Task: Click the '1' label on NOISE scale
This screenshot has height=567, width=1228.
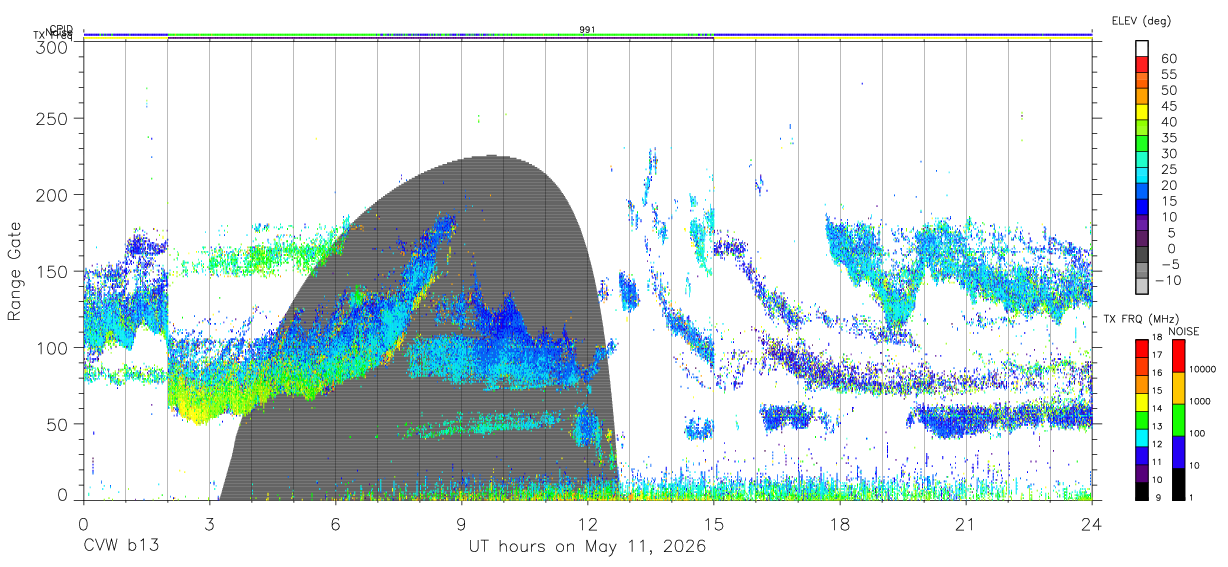Action: point(1192,497)
